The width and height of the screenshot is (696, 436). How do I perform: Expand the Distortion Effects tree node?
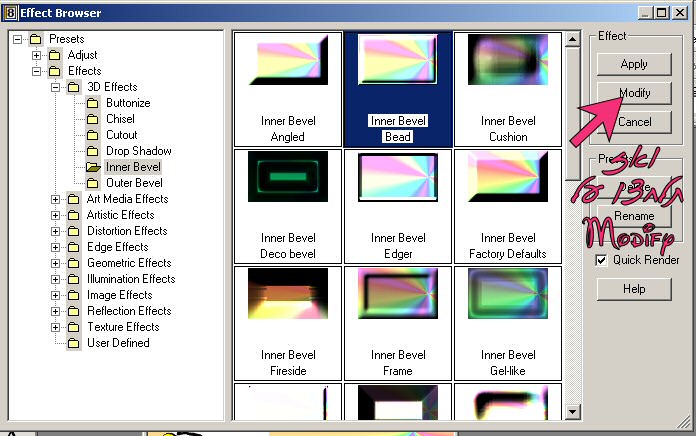pyautogui.click(x=57, y=231)
